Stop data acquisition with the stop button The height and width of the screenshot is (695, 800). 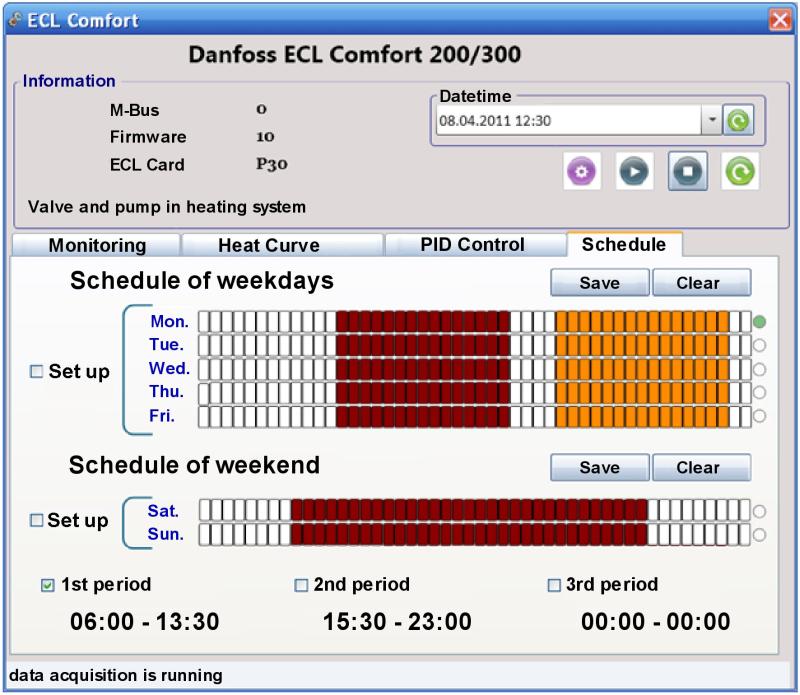point(688,171)
